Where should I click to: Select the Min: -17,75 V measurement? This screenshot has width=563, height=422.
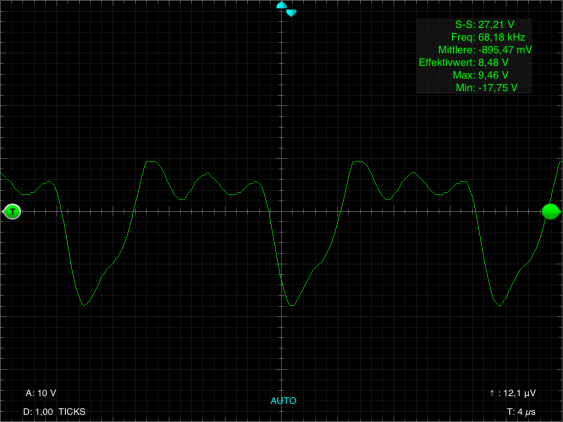pos(486,88)
